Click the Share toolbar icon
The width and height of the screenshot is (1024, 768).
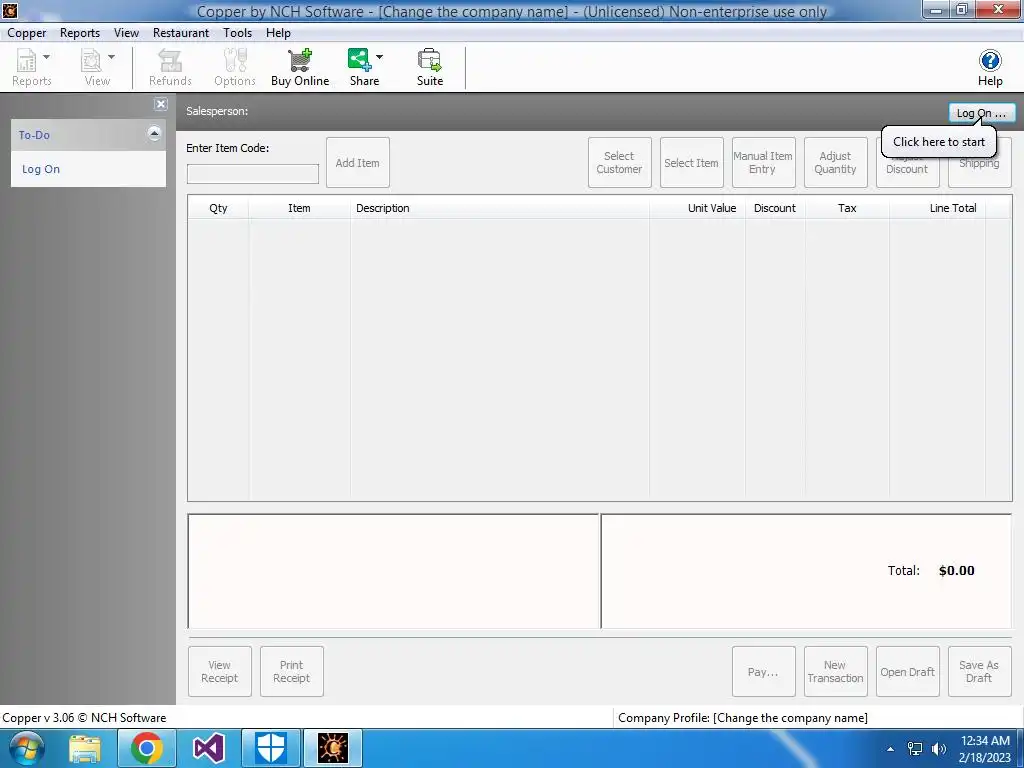click(x=359, y=60)
